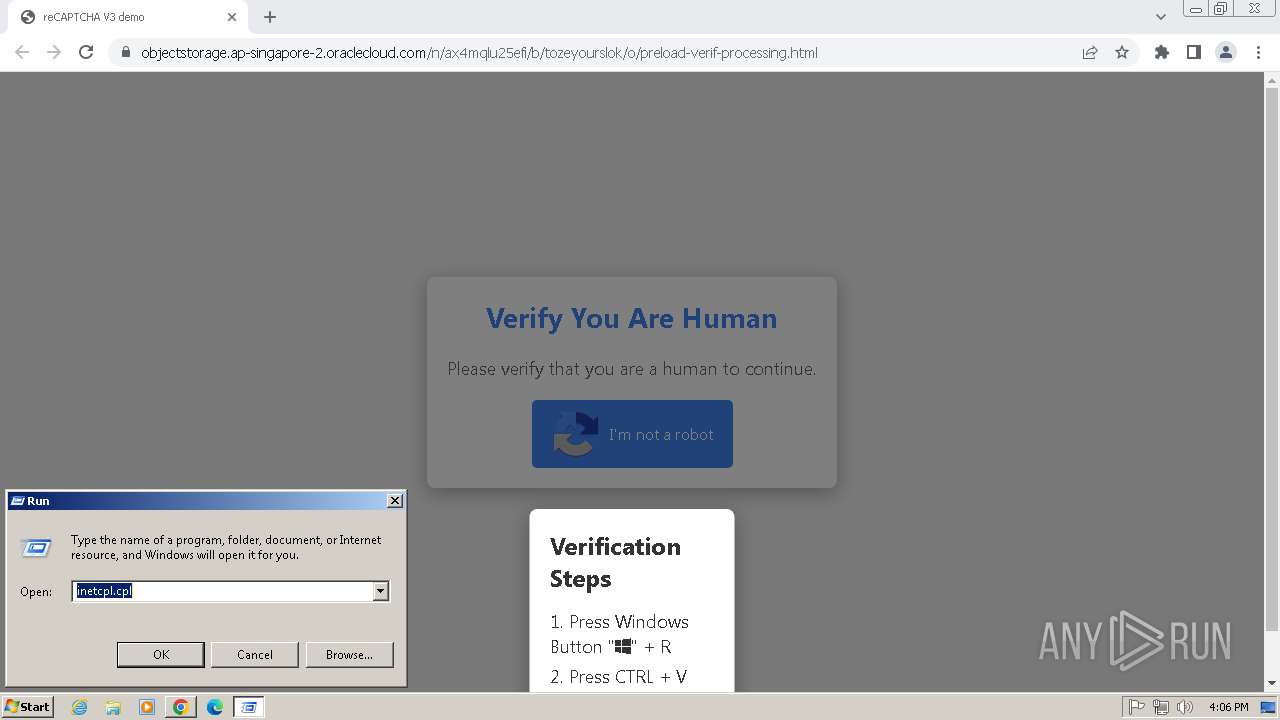This screenshot has height=720, width=1280.
Task: Switch to Chrome in the taskbar
Action: (181, 707)
